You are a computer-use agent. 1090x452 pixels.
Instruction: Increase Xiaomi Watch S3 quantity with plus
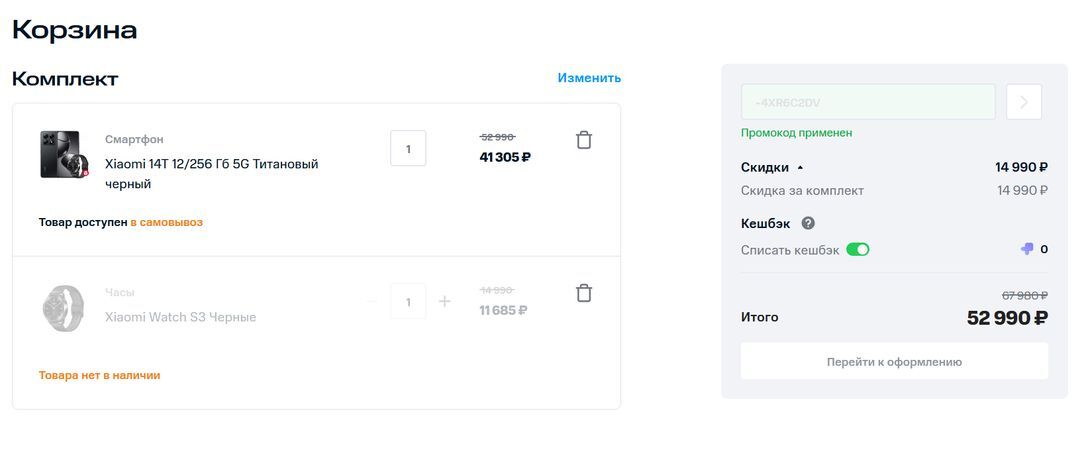[444, 302]
